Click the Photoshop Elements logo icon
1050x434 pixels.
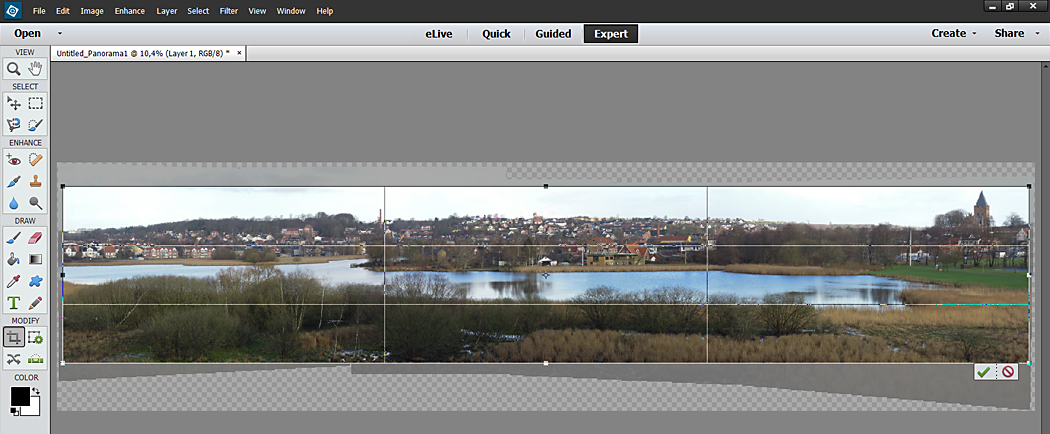(13, 10)
